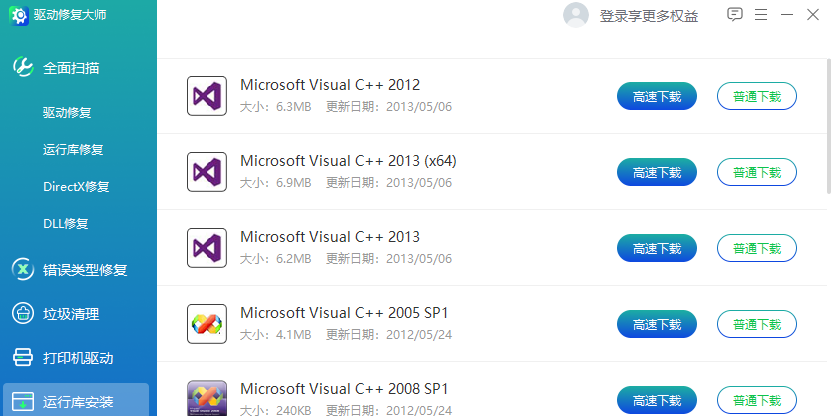Click title Microsoft Visual C++ 2005 SP1

tap(344, 313)
